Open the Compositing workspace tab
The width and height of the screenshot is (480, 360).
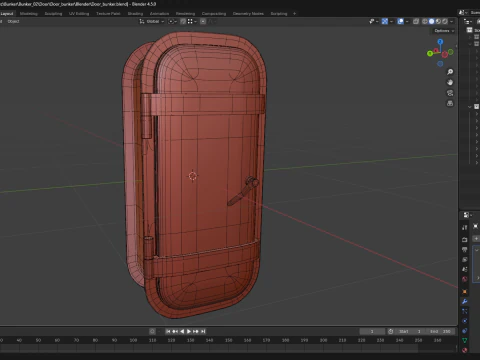point(214,14)
